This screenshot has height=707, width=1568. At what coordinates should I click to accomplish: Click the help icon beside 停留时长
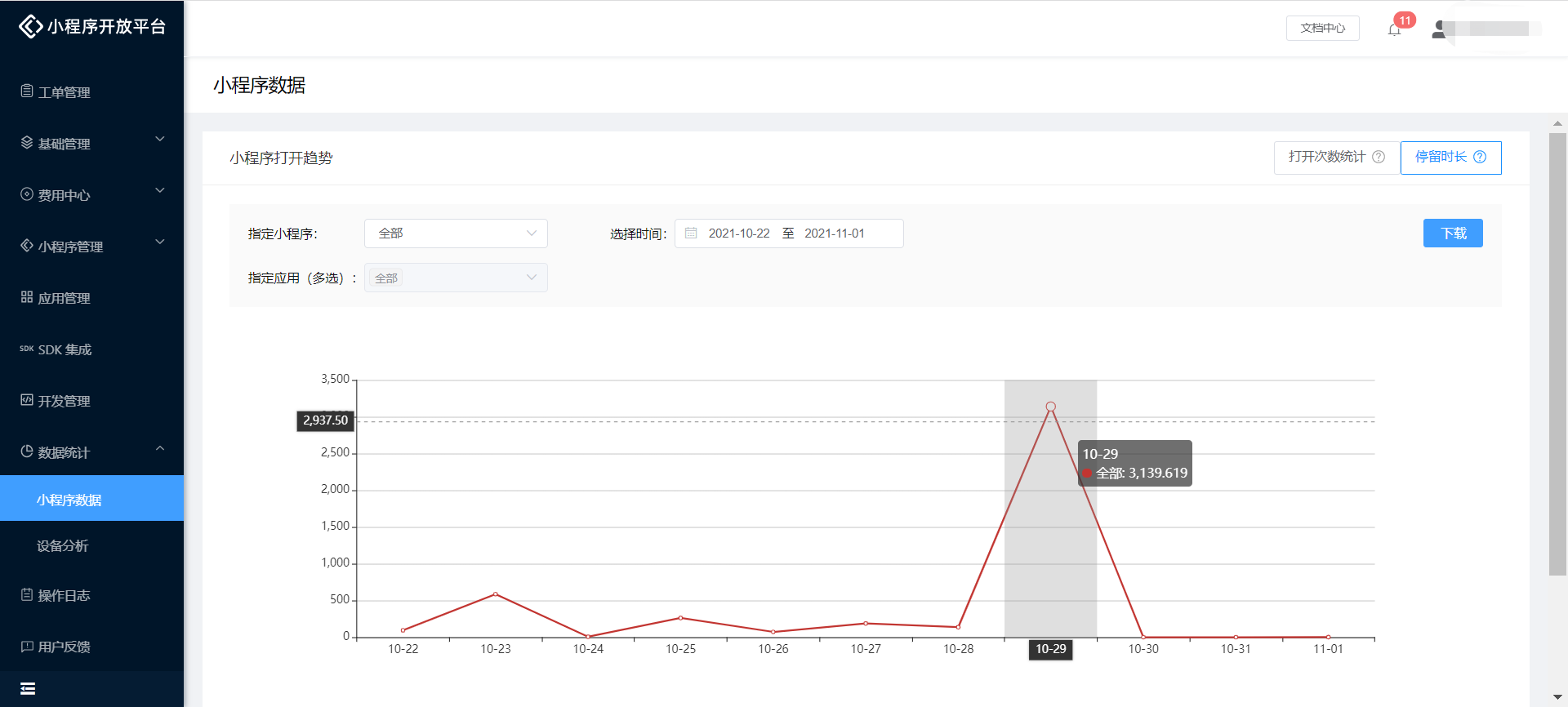pos(1480,157)
